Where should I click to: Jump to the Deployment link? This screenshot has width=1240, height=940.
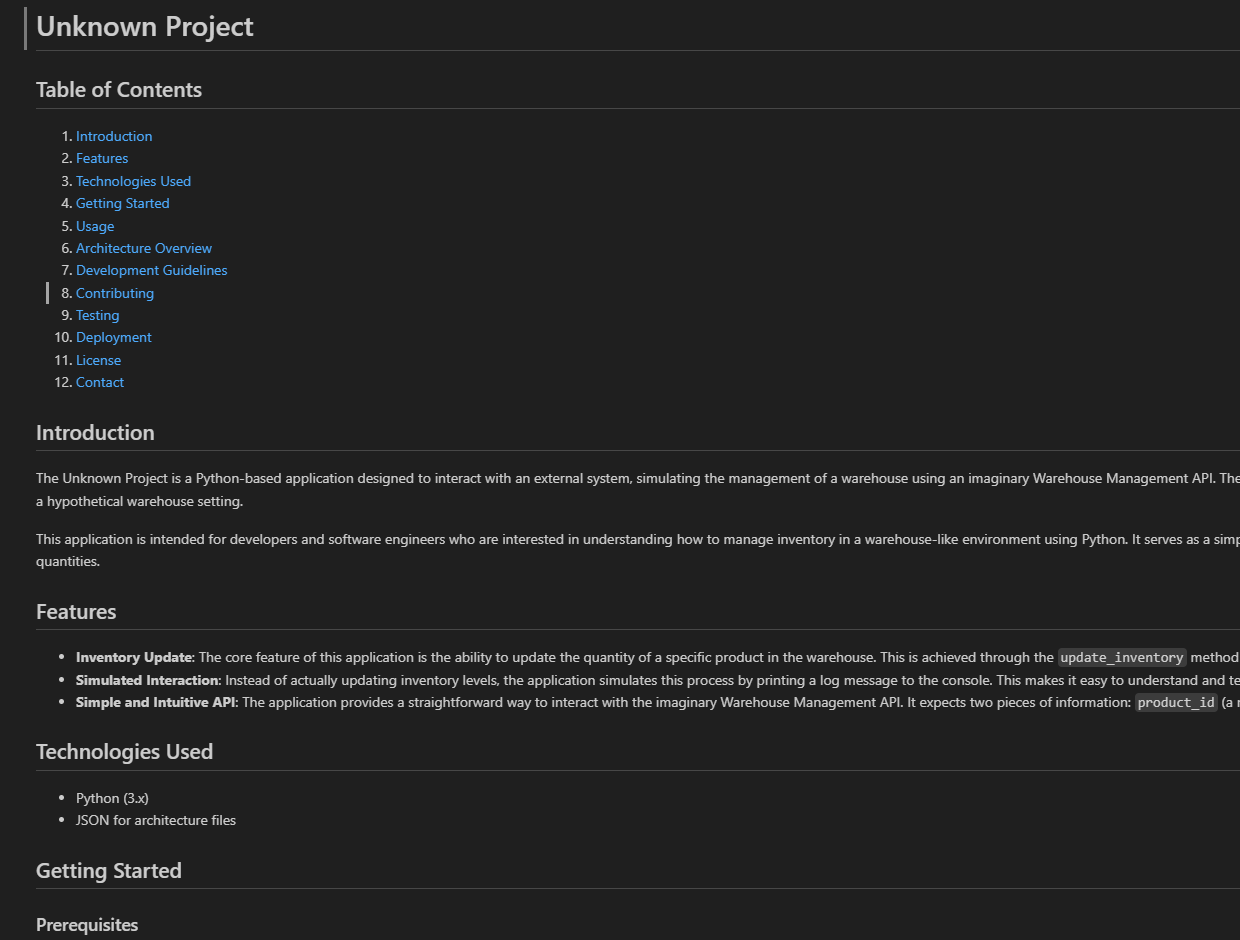(114, 337)
